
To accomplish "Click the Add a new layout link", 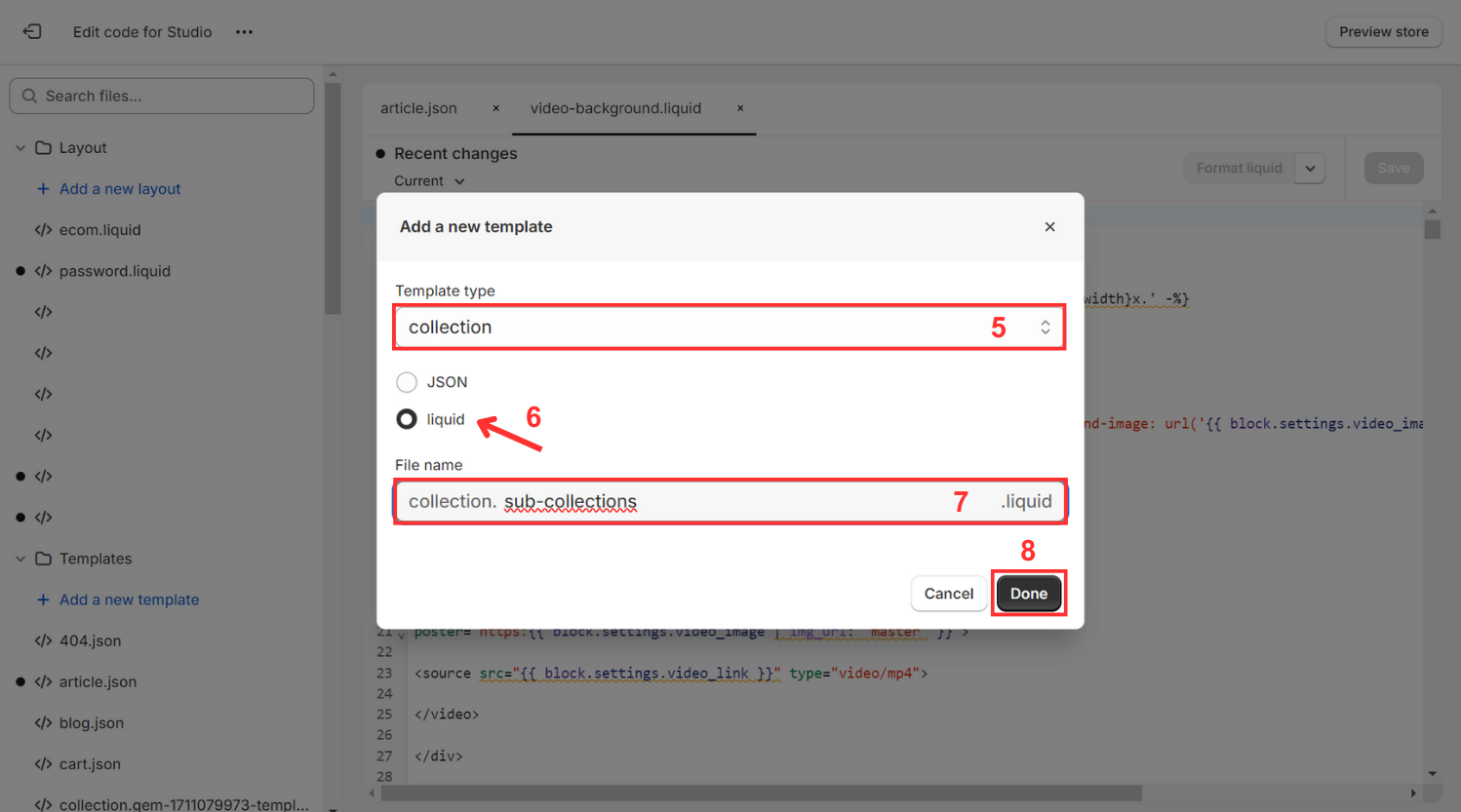I will click(x=119, y=189).
